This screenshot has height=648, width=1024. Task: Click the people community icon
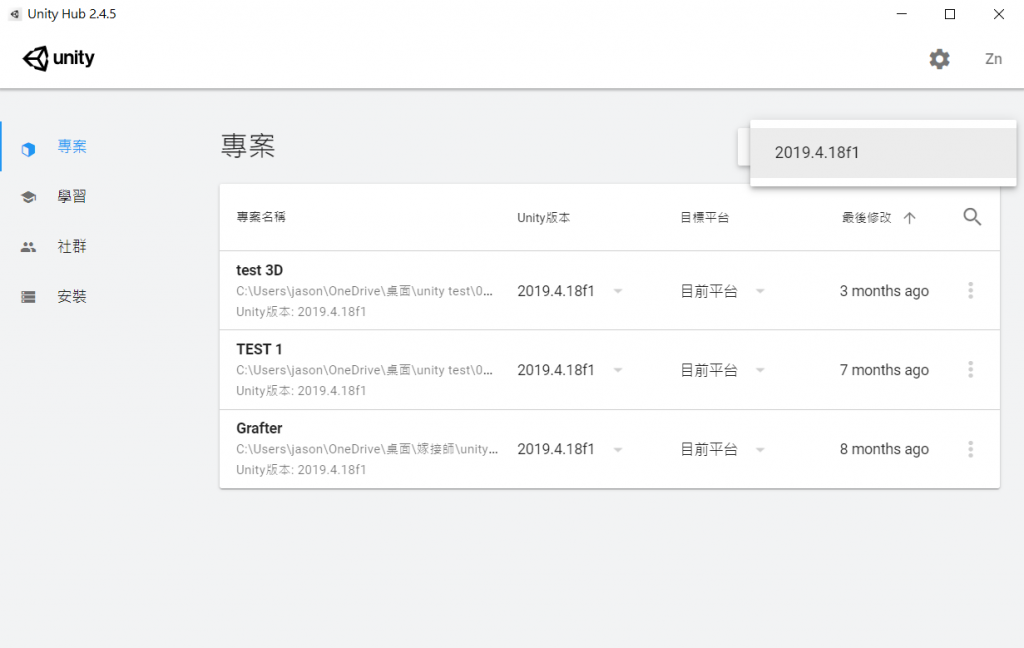click(28, 247)
